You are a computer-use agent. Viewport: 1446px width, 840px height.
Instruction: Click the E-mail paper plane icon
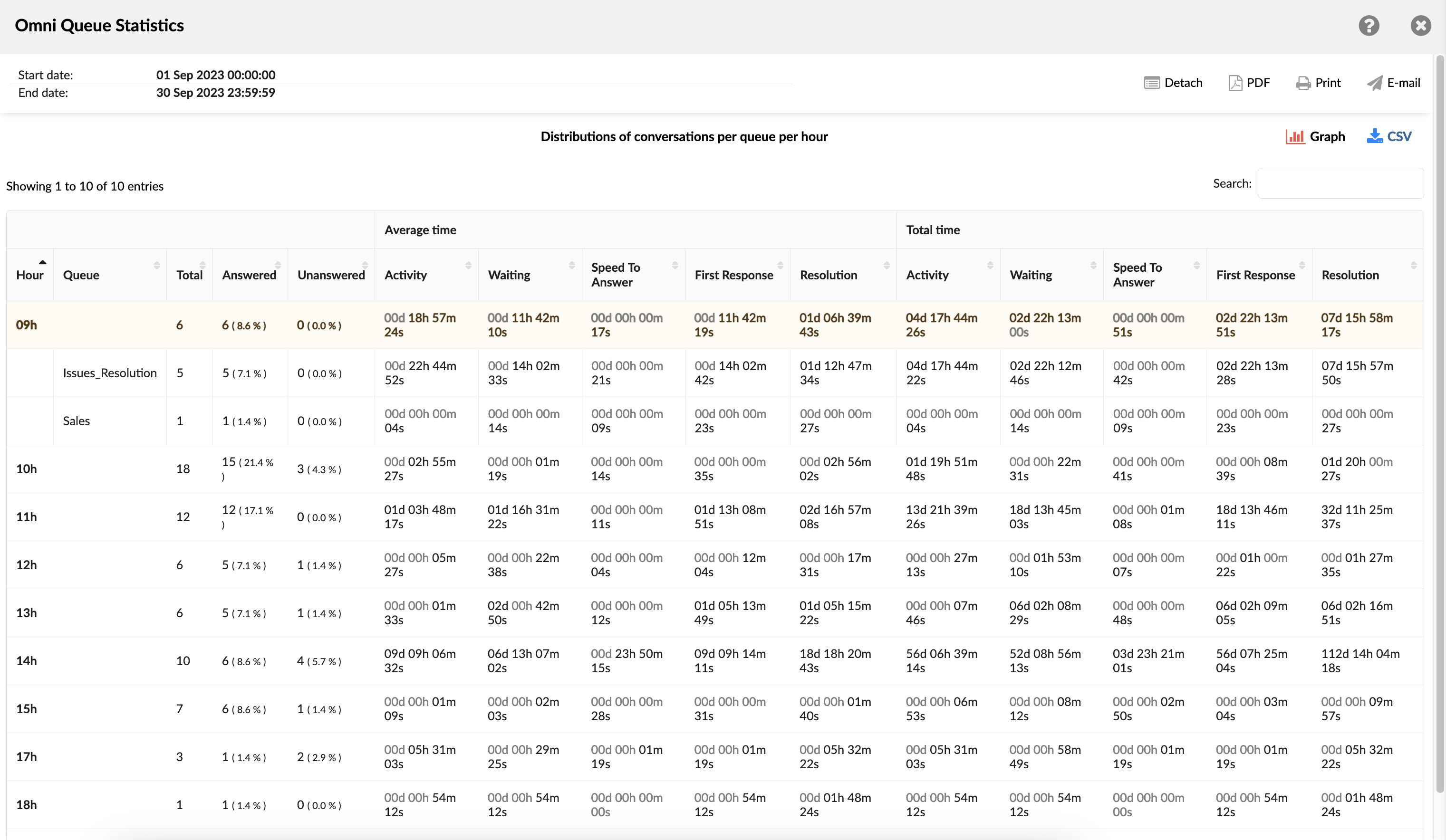pos(1374,83)
